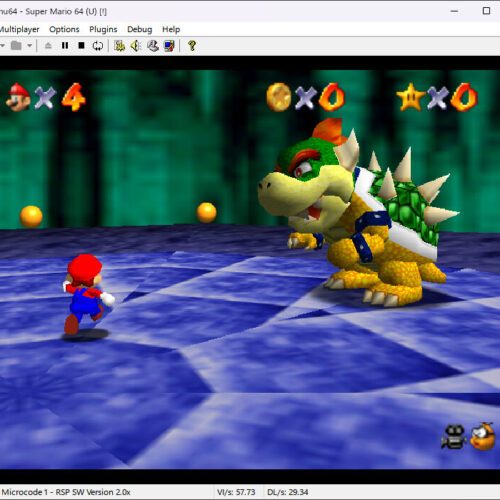Image resolution: width=500 pixels, height=500 pixels.
Task: Click the greyed eject ROM icon
Action: click(48, 45)
